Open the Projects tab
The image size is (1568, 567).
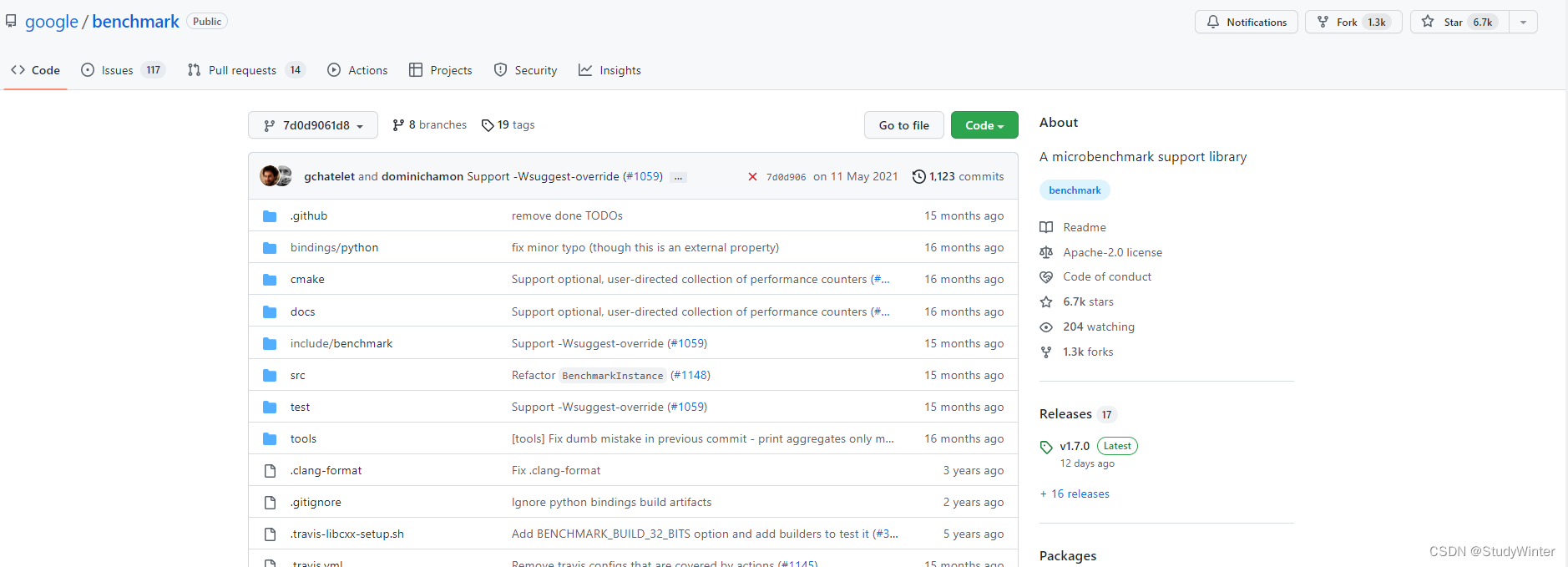(x=440, y=70)
